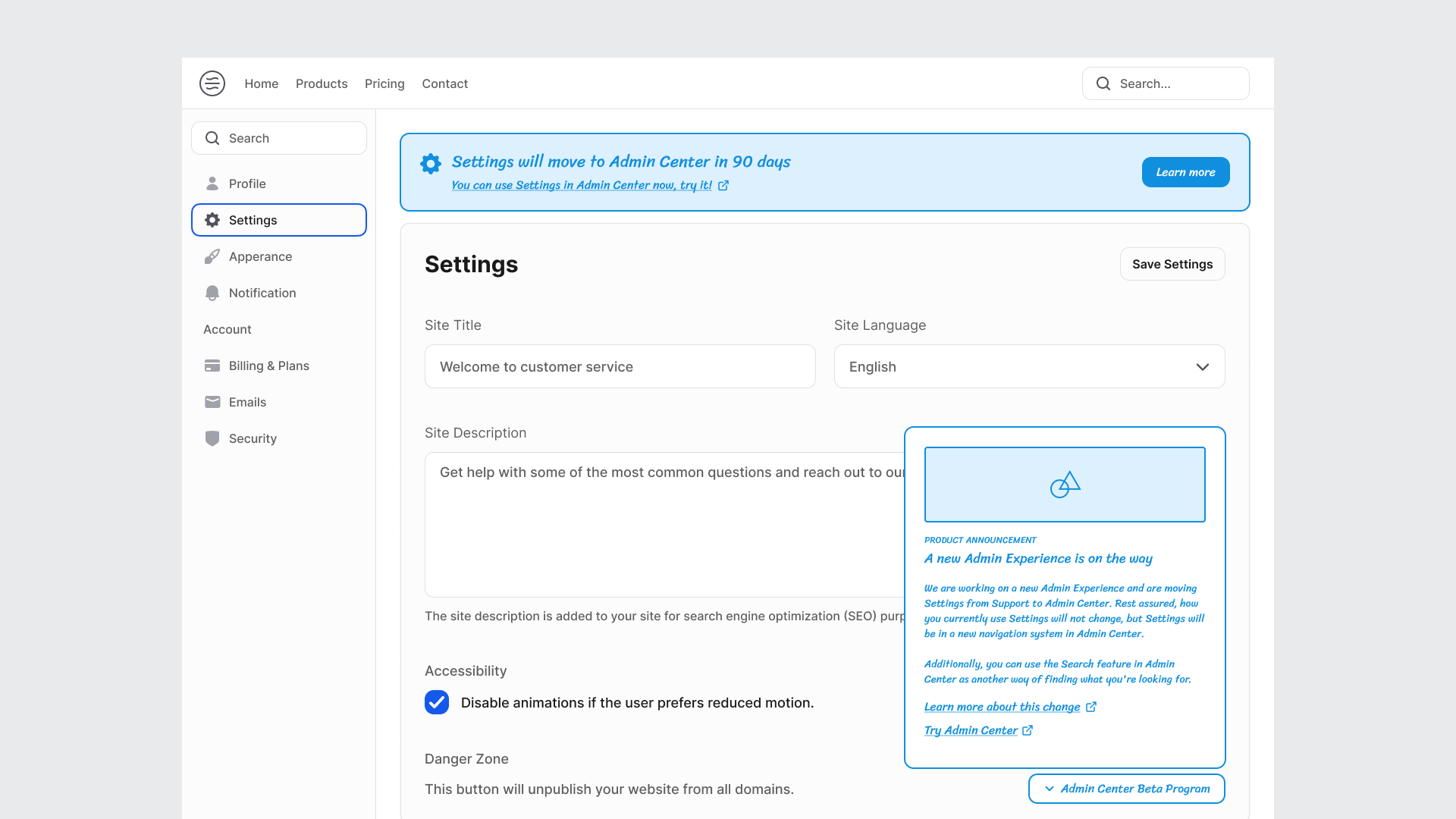Open the Try Admin Center link
Viewport: 1456px width, 819px height.
click(x=971, y=730)
